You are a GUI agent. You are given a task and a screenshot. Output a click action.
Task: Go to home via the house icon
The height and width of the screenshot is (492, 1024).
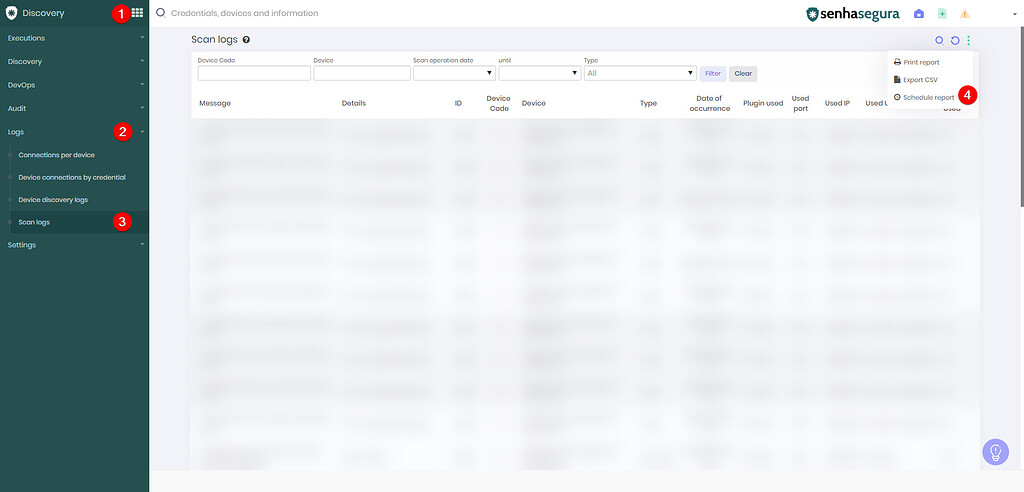tap(919, 14)
